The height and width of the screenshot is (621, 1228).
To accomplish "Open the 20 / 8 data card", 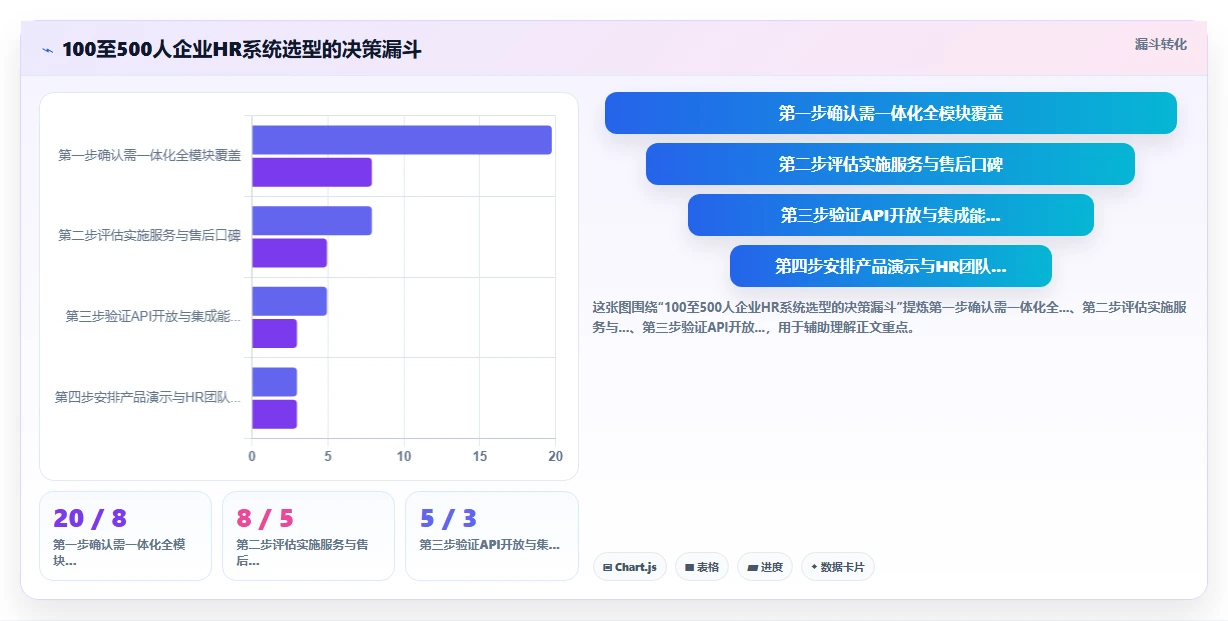I will [x=125, y=536].
